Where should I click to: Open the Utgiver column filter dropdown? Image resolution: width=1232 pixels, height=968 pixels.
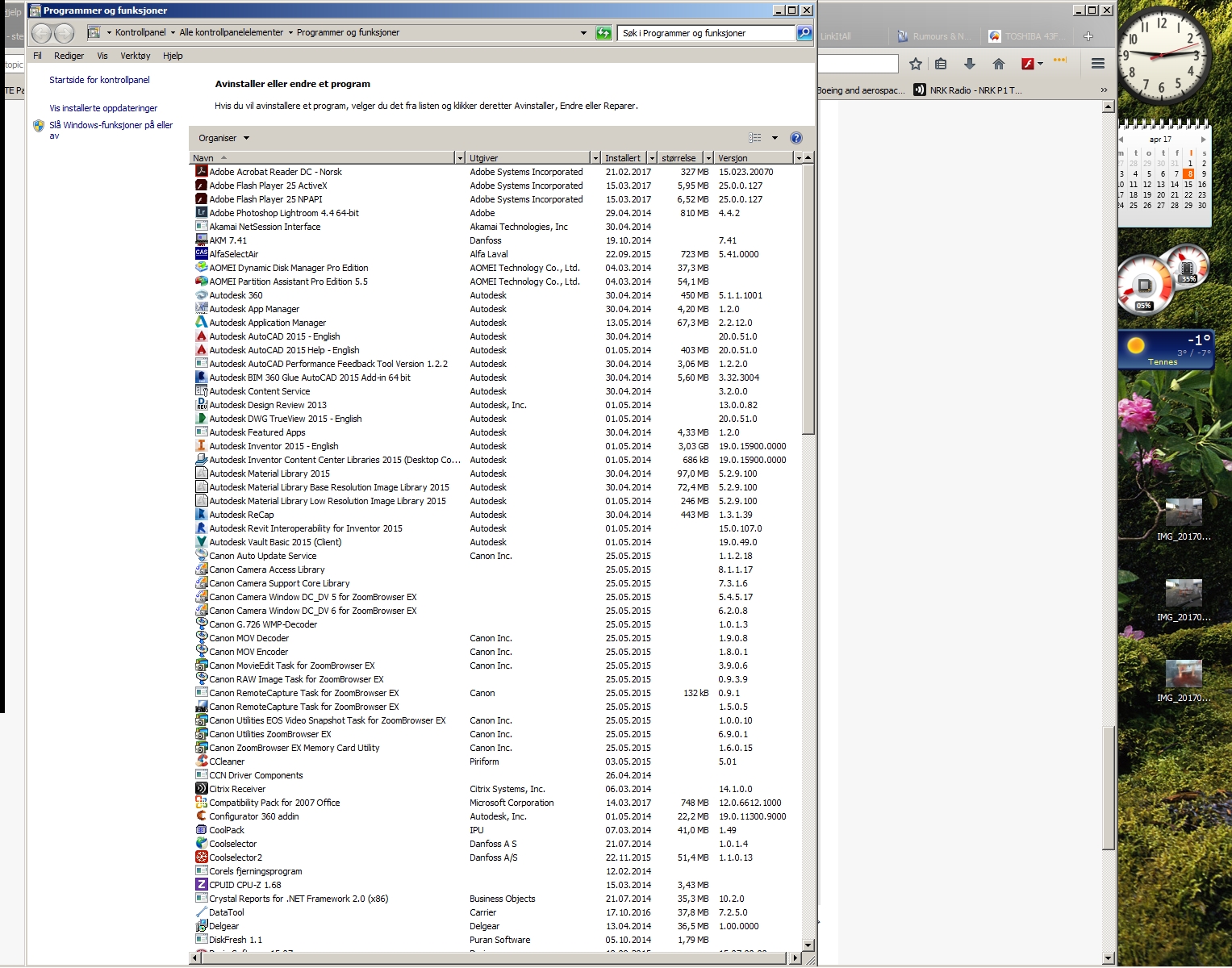pyautogui.click(x=595, y=158)
